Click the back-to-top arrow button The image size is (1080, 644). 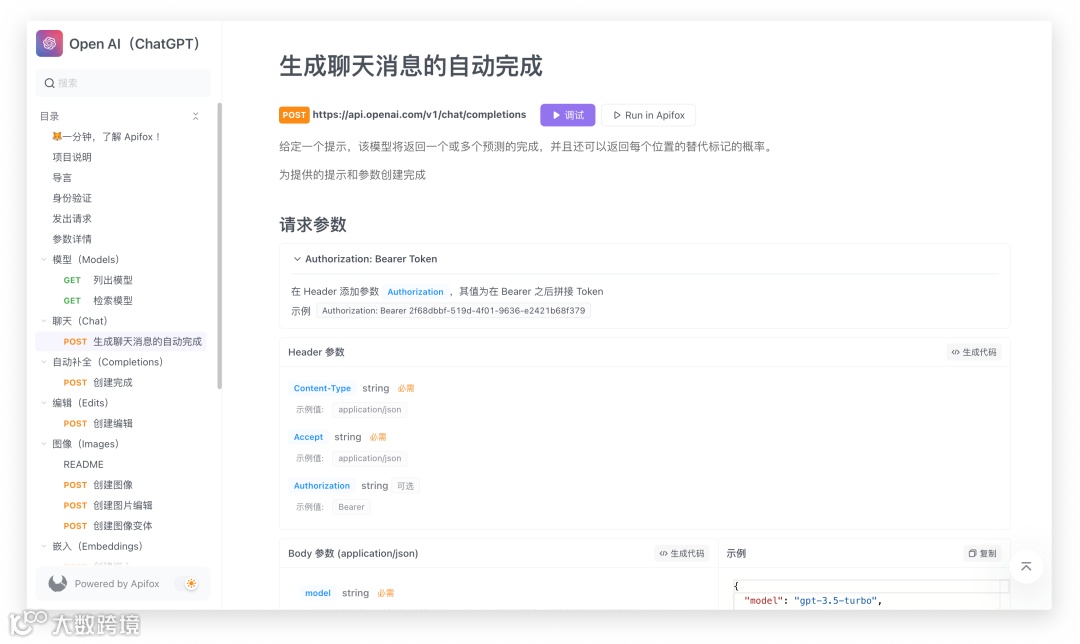[1026, 566]
